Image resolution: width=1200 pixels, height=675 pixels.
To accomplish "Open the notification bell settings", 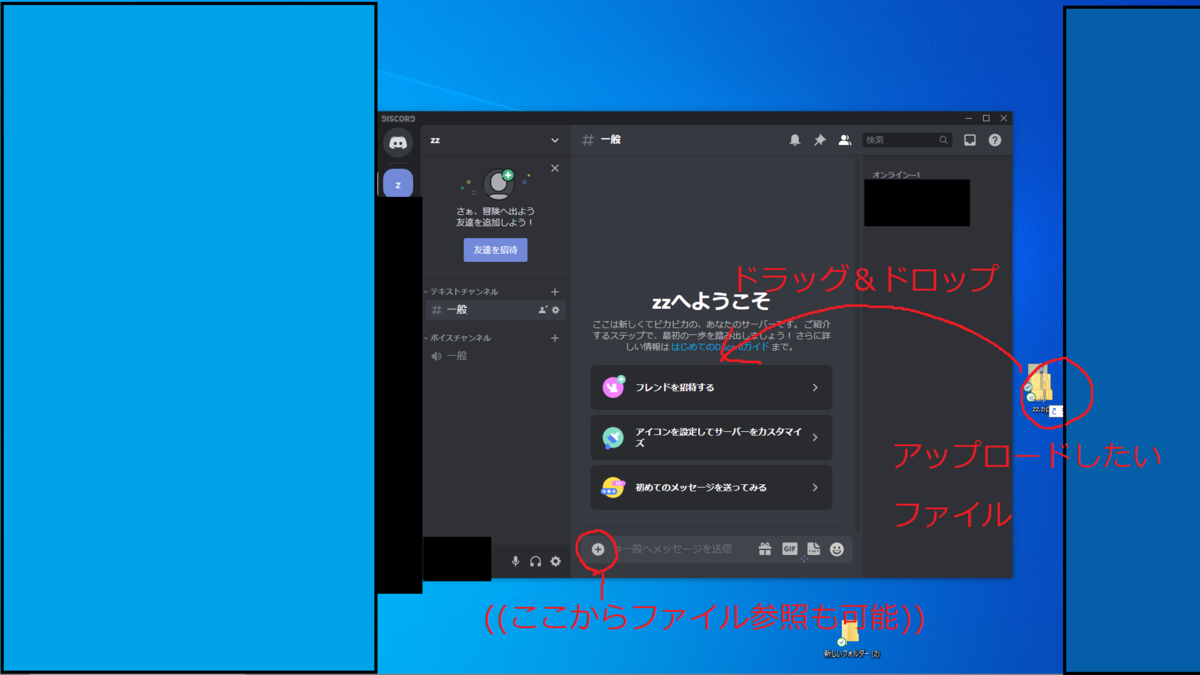I will point(795,140).
